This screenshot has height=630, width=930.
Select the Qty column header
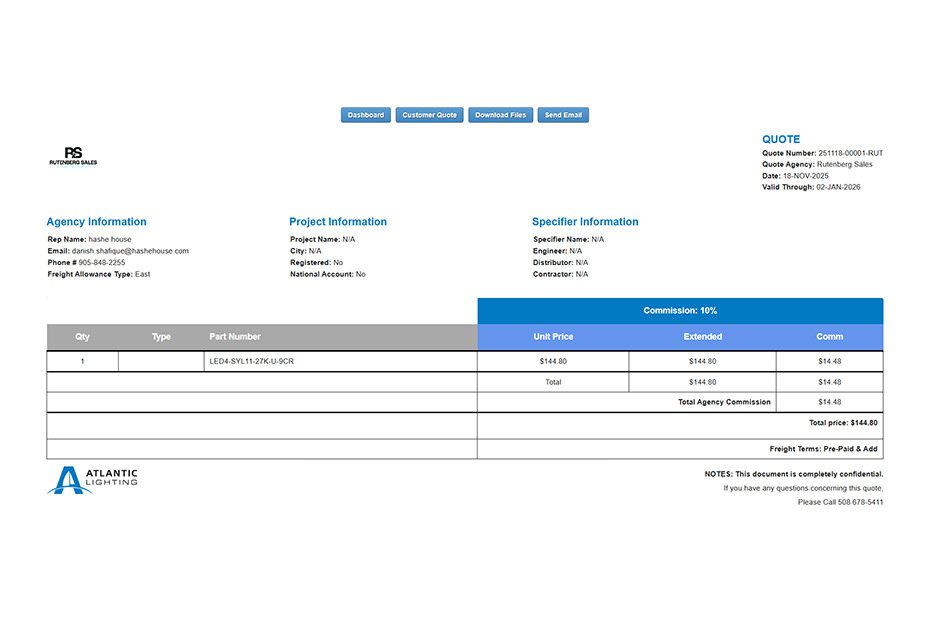tap(82, 337)
